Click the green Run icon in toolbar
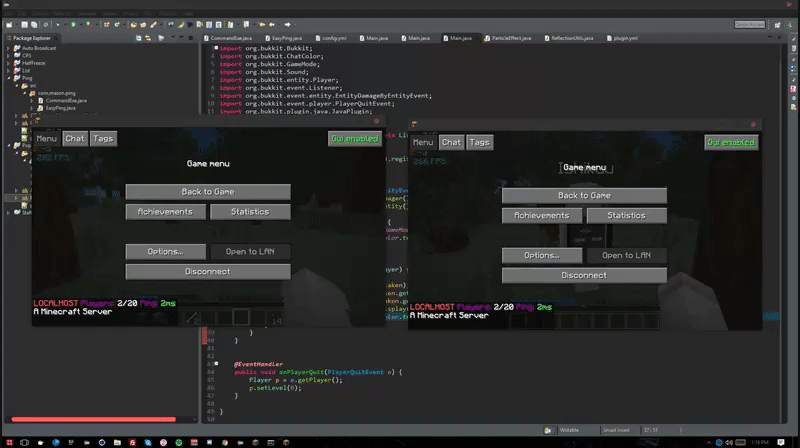This screenshot has height=448, width=800. pos(73,24)
